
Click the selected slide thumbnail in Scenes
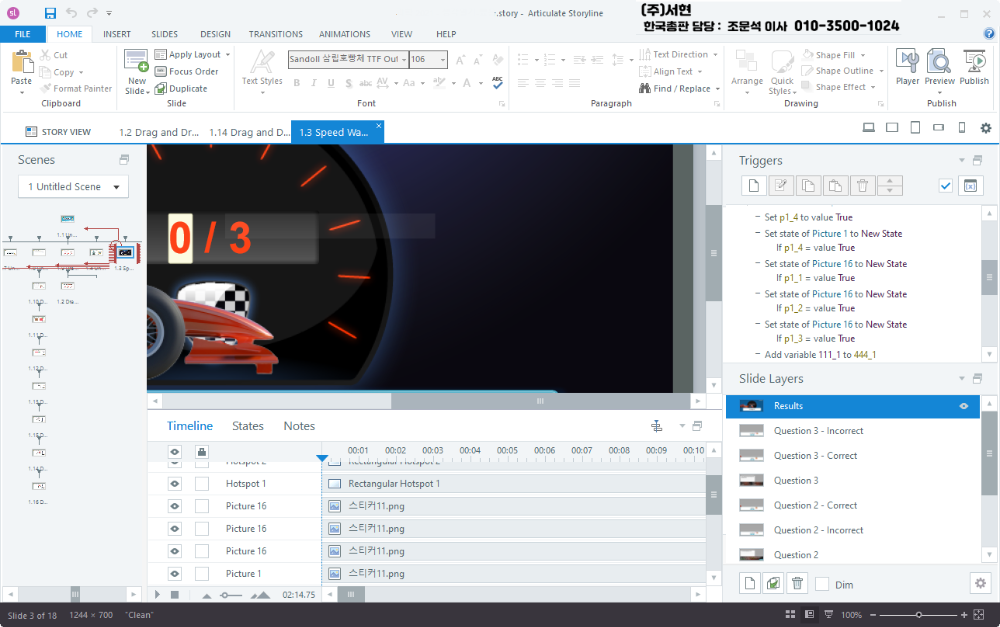(x=125, y=253)
